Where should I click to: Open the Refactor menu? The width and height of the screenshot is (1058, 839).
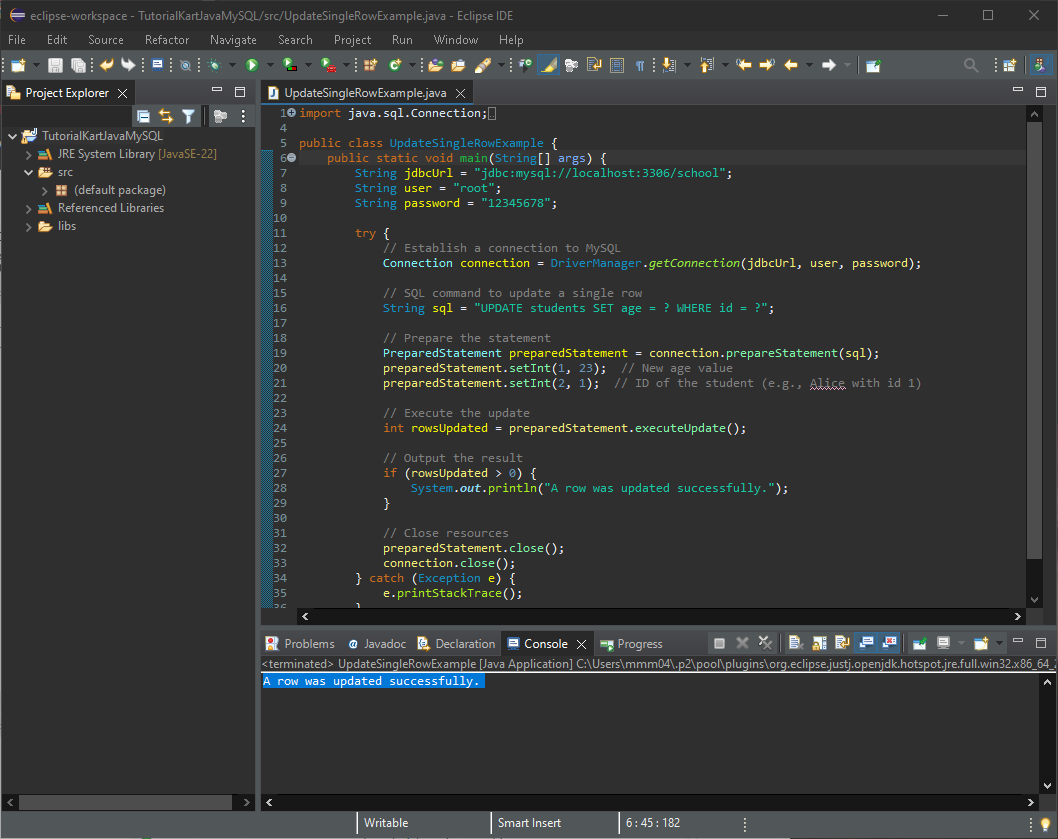(166, 40)
